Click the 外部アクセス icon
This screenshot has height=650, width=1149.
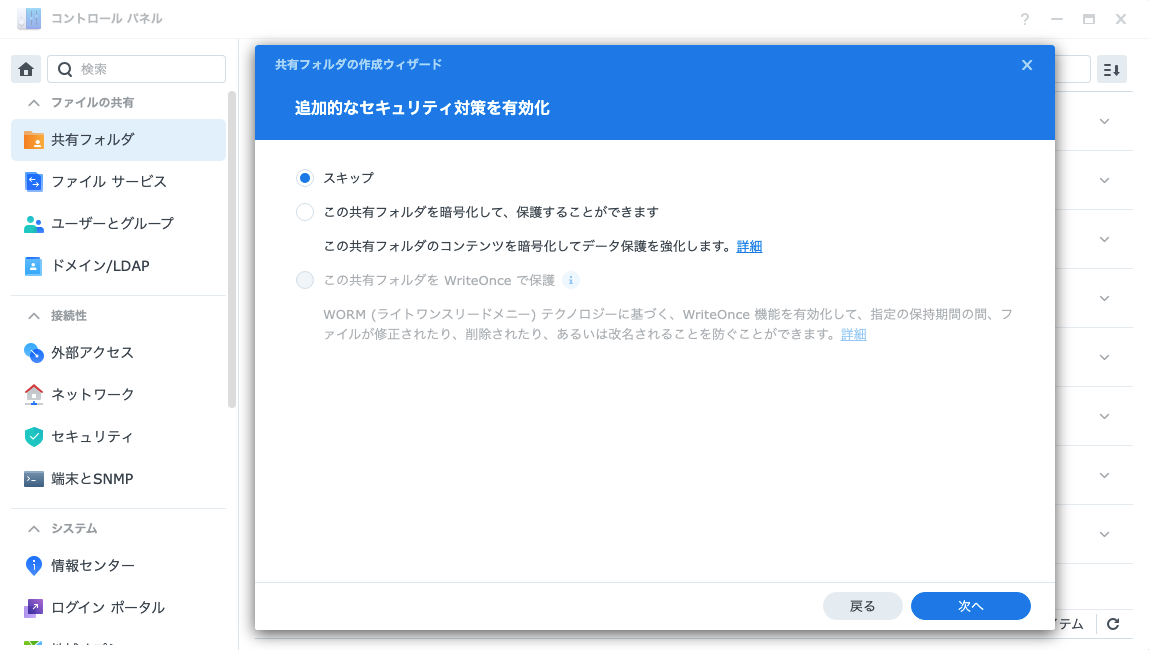click(x=33, y=352)
